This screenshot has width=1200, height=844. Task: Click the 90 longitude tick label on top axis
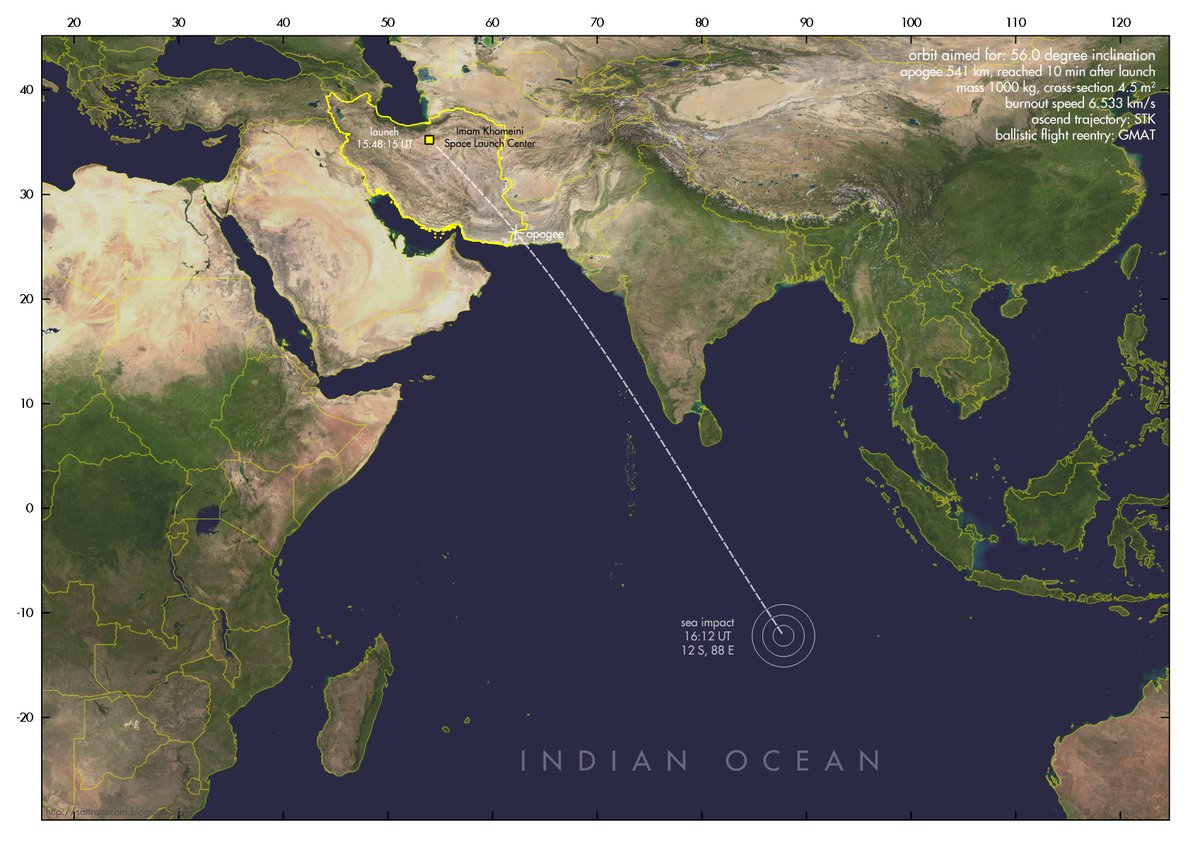point(805,22)
